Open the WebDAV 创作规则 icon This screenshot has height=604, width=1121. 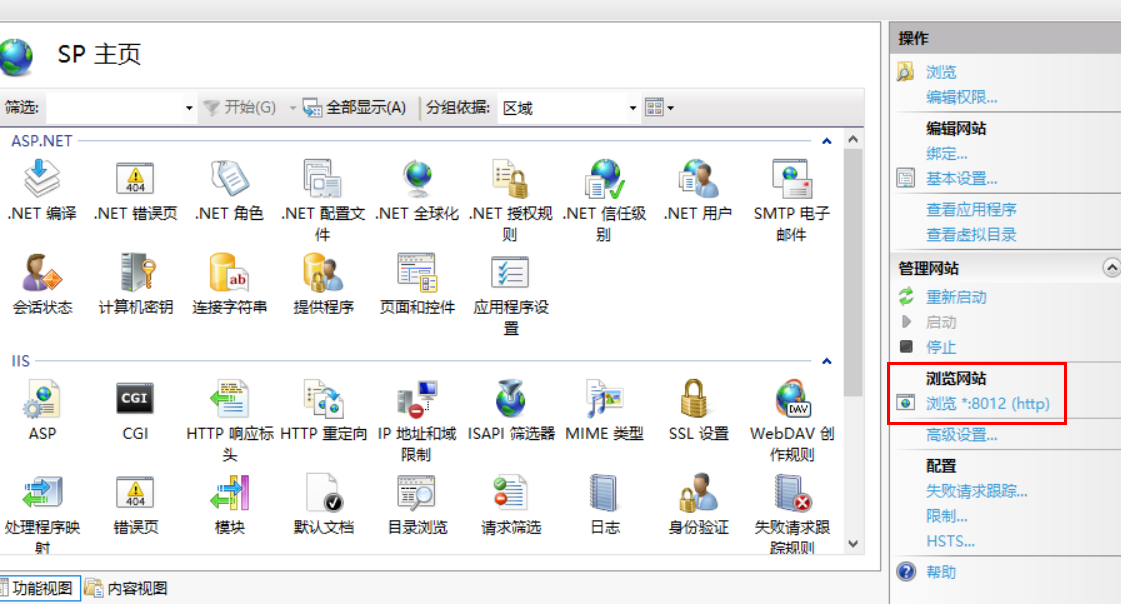[791, 399]
